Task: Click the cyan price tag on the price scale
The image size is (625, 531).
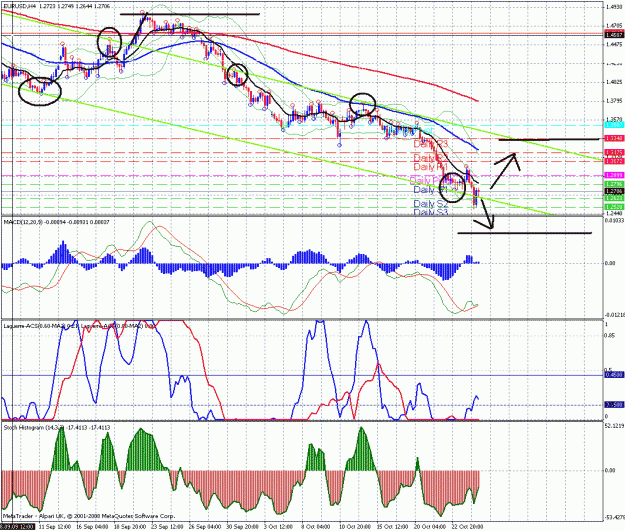Action: coord(614,125)
